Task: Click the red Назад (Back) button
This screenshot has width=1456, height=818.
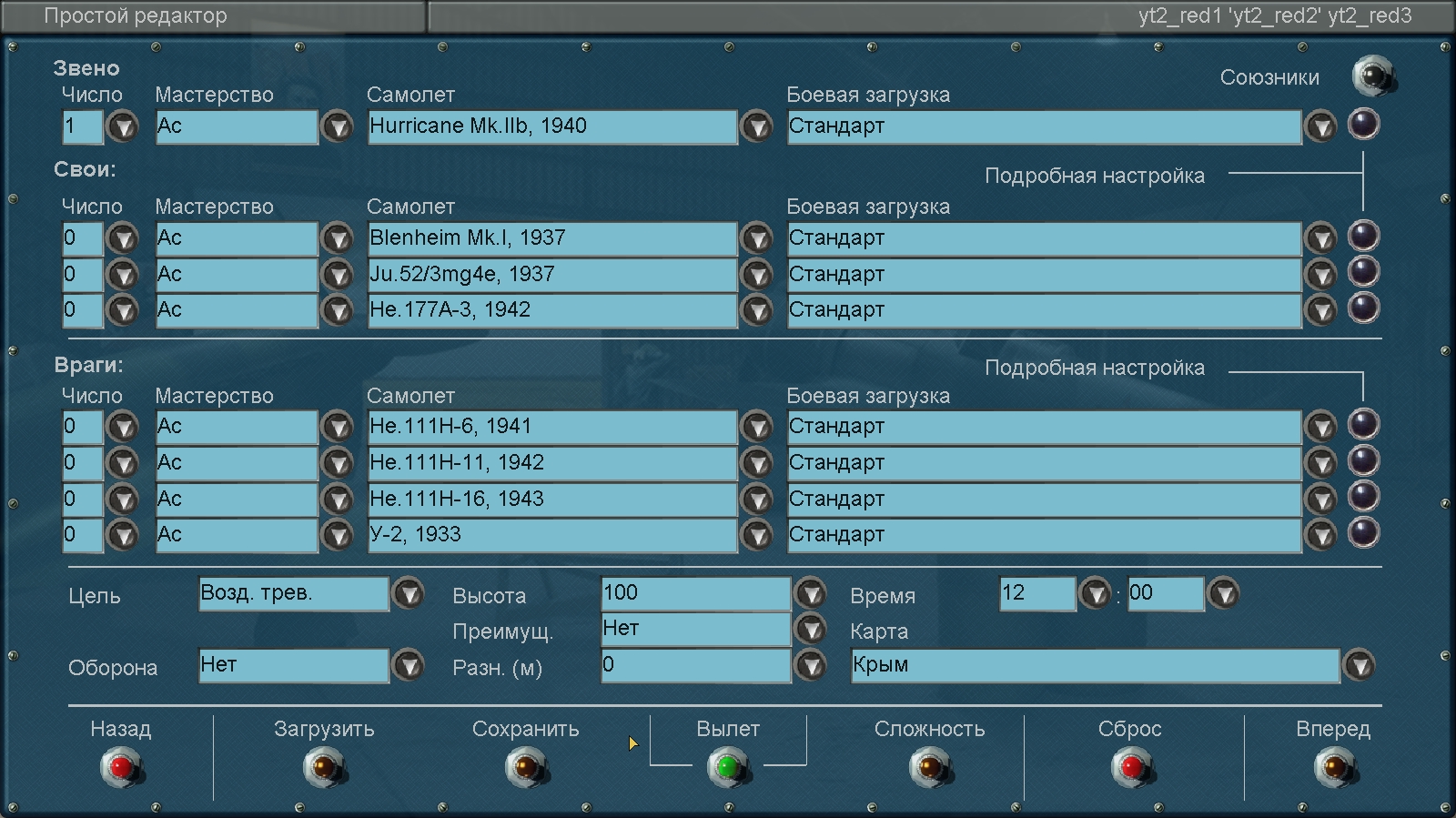Action: pyautogui.click(x=121, y=768)
